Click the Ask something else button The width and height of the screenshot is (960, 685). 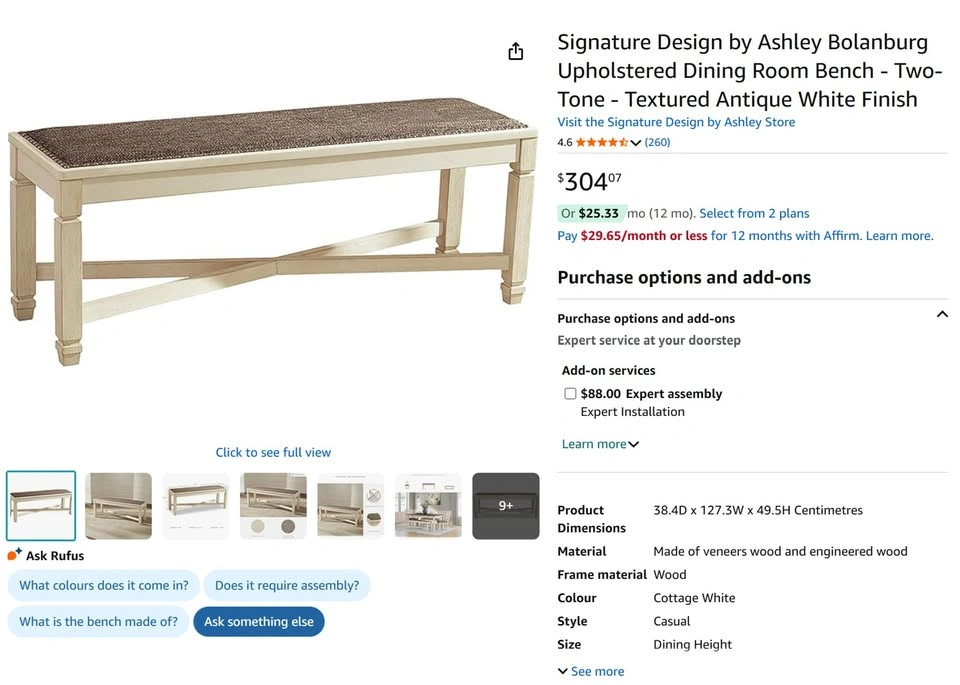pyautogui.click(x=259, y=621)
